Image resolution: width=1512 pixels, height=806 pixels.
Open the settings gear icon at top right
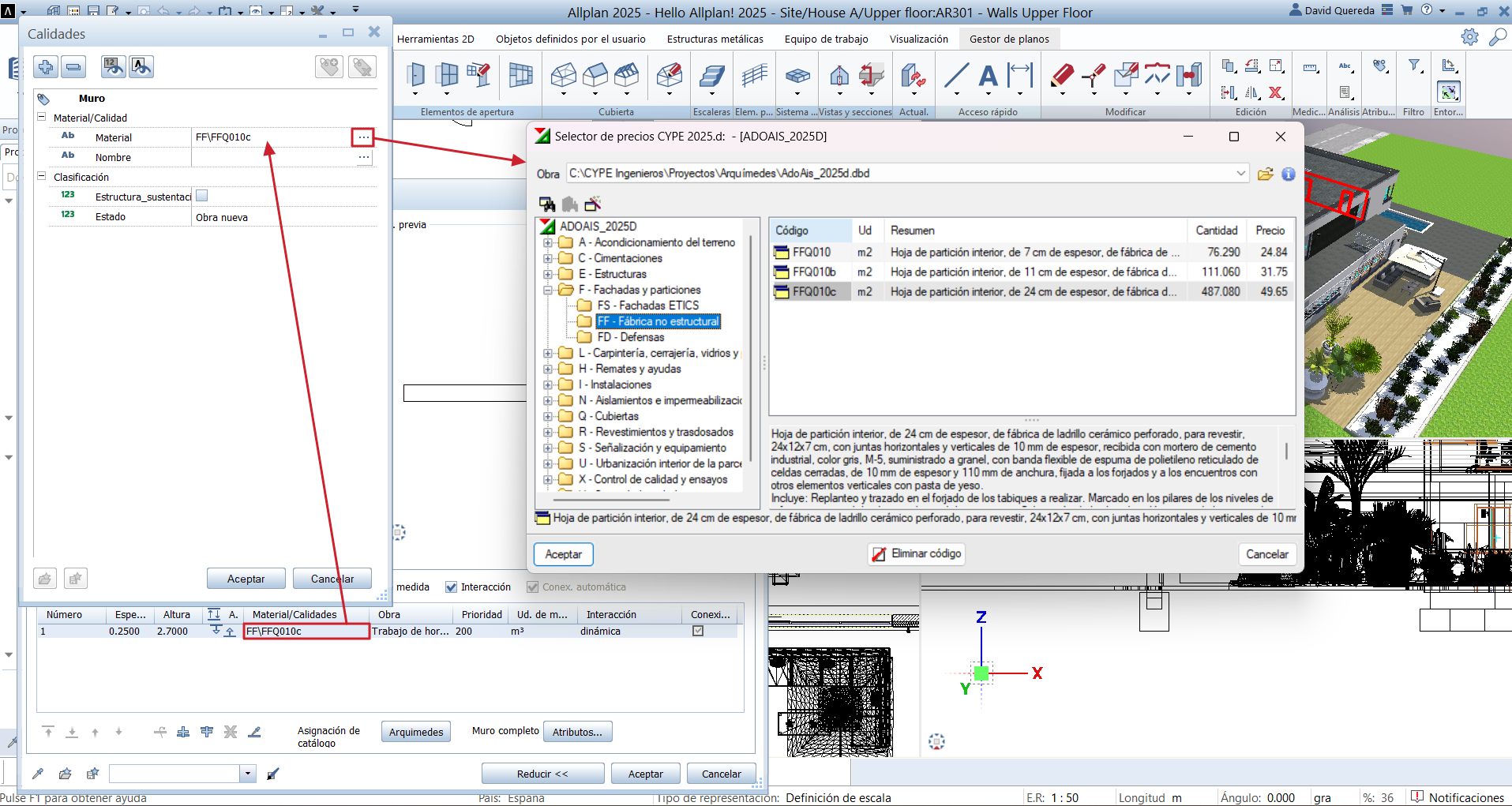[1469, 37]
